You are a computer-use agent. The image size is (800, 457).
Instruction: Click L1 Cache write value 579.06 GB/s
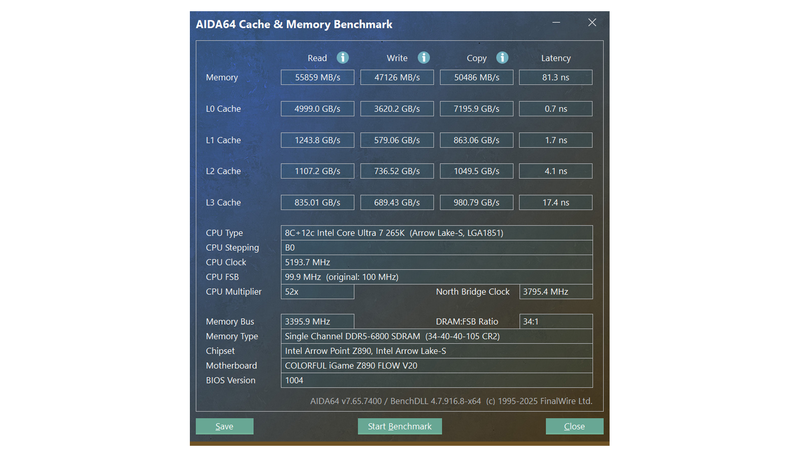397,140
